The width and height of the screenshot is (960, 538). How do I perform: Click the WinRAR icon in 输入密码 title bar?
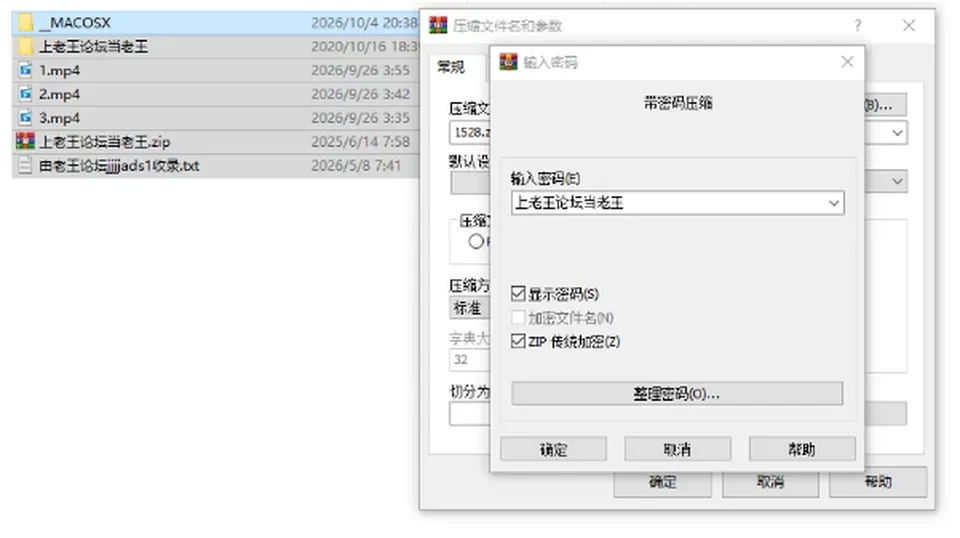[508, 62]
